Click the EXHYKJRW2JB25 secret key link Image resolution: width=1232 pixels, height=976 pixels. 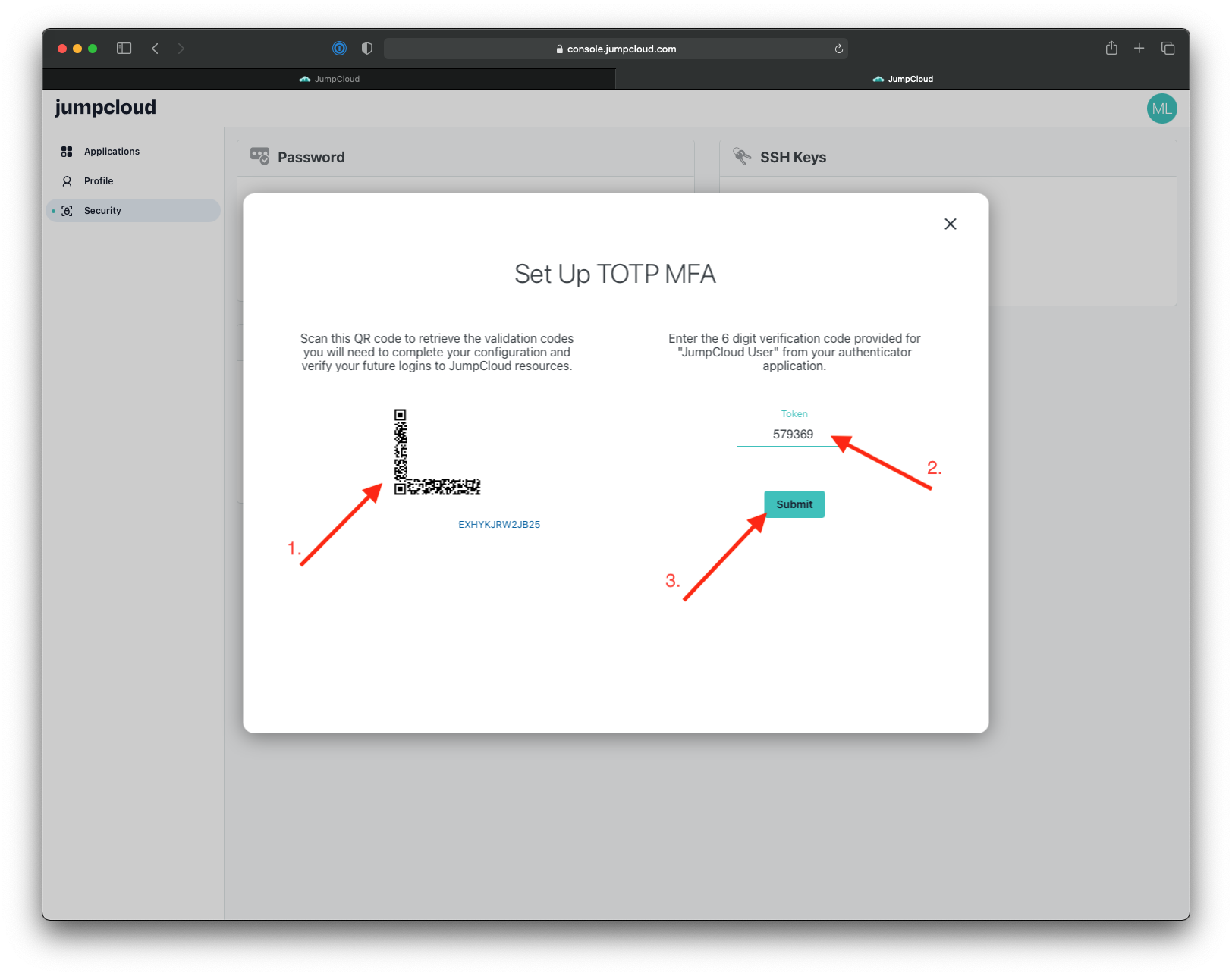click(499, 524)
